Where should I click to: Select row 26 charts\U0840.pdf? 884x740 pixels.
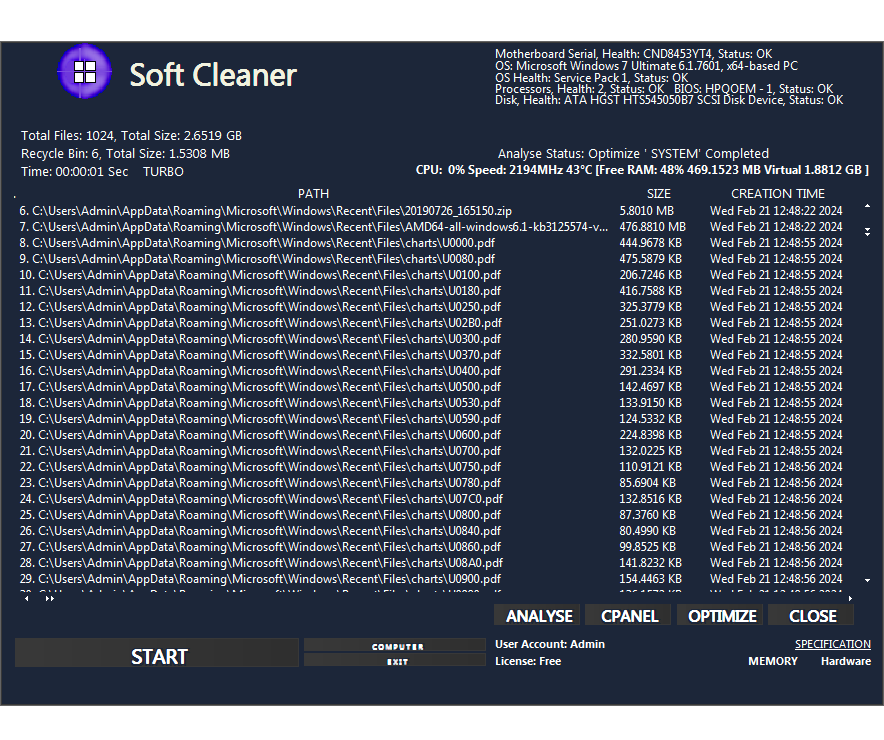click(x=431, y=531)
